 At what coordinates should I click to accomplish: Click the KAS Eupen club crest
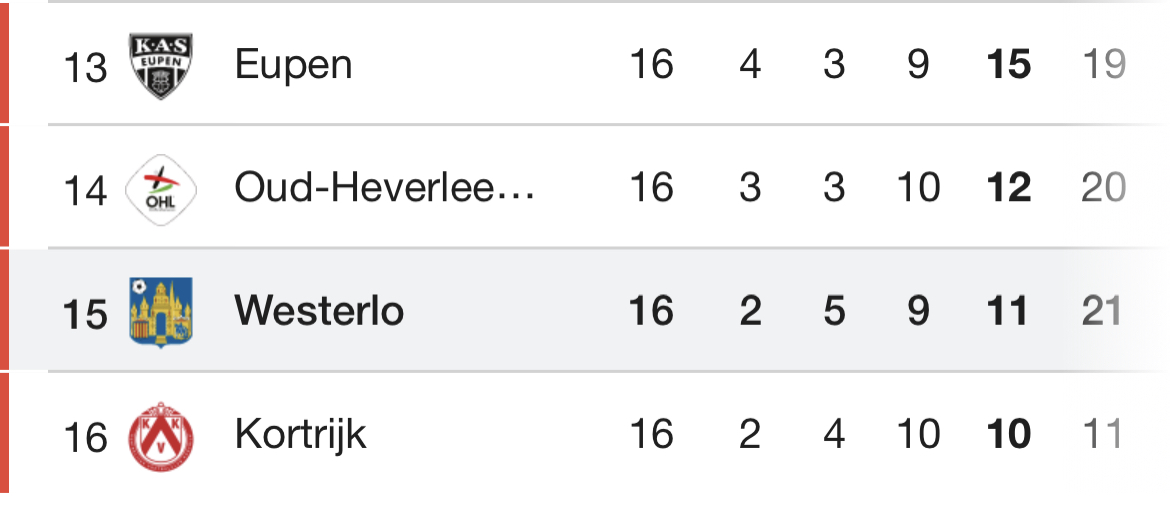pyautogui.click(x=160, y=66)
